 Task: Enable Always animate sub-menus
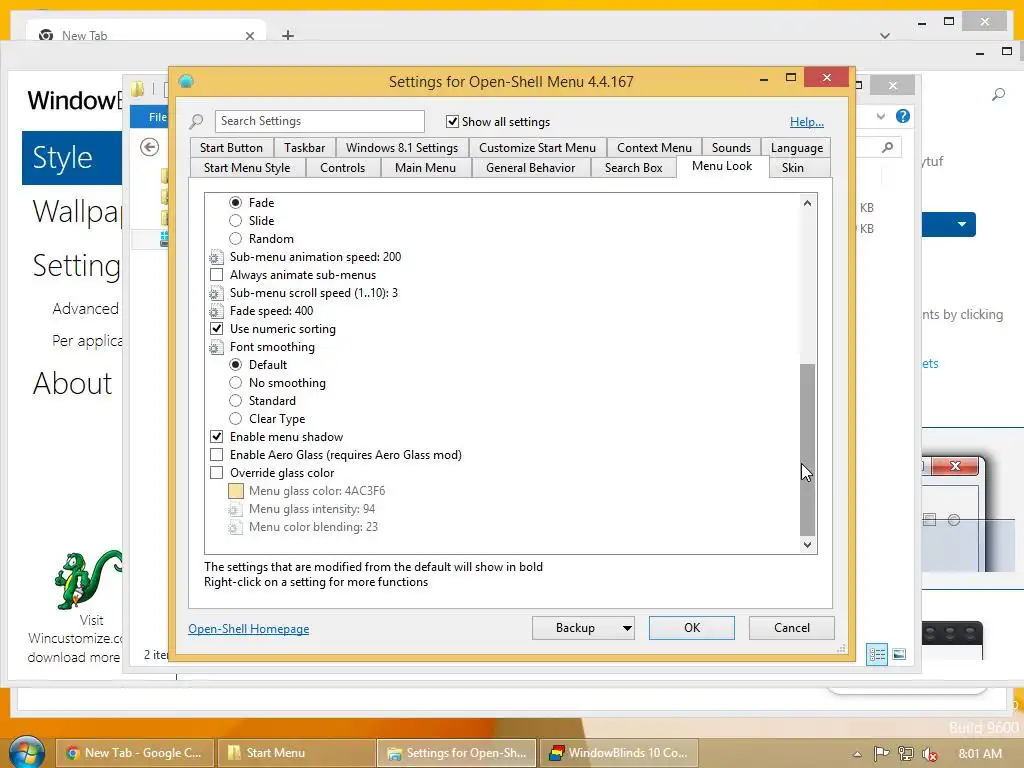216,275
